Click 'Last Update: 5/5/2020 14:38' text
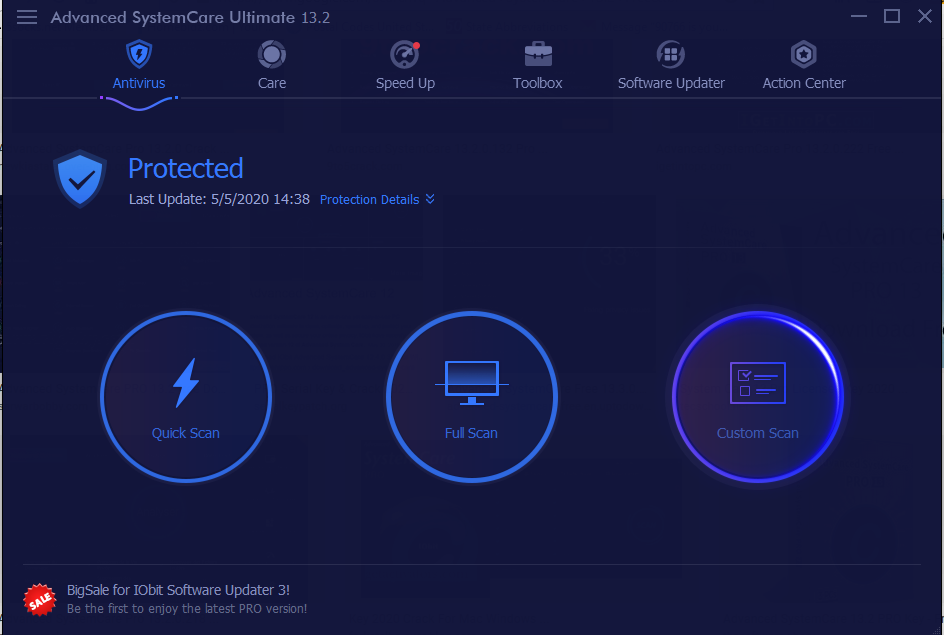Image resolution: width=944 pixels, height=635 pixels. pyautogui.click(x=219, y=199)
